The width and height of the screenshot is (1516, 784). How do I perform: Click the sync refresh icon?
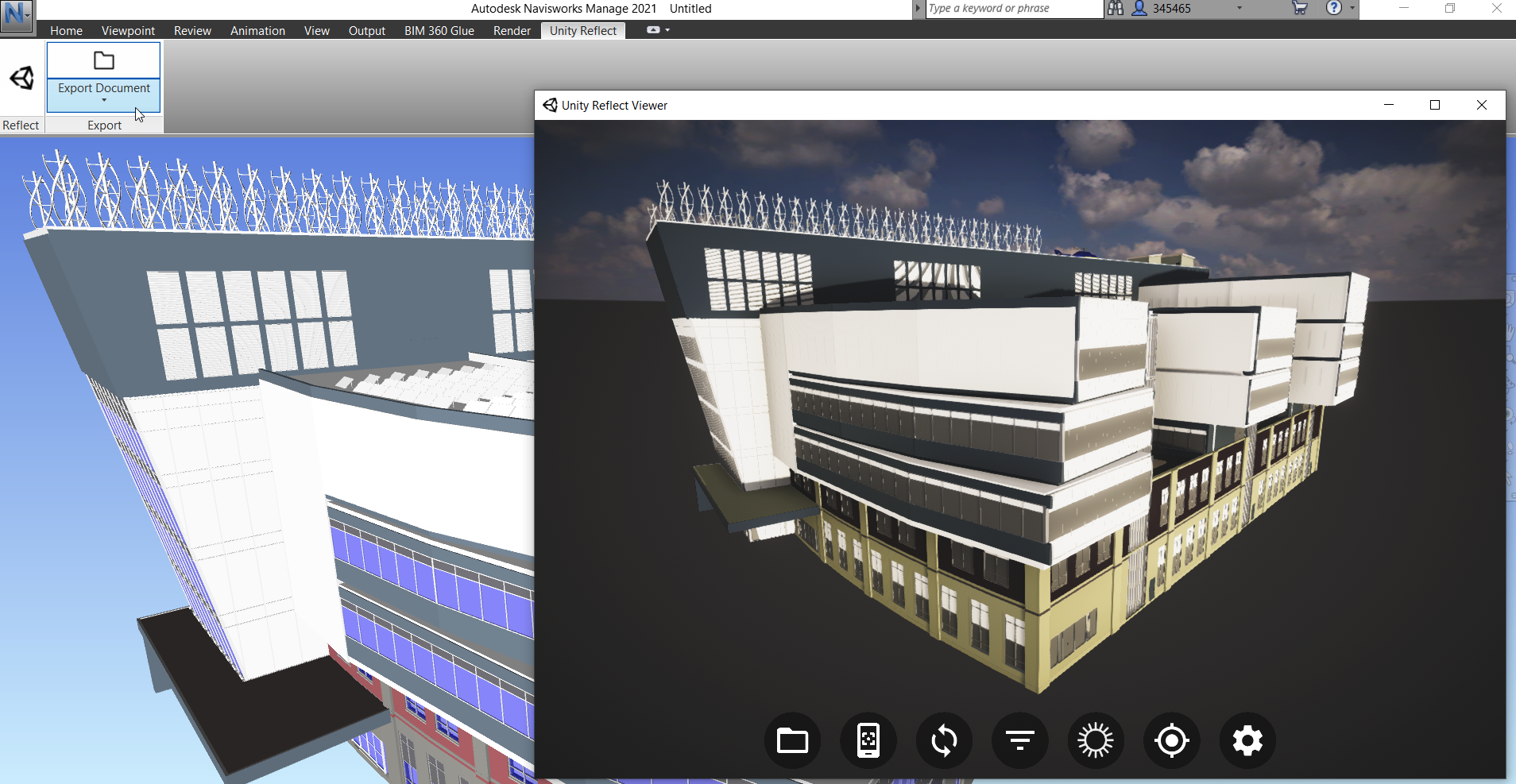[x=944, y=740]
